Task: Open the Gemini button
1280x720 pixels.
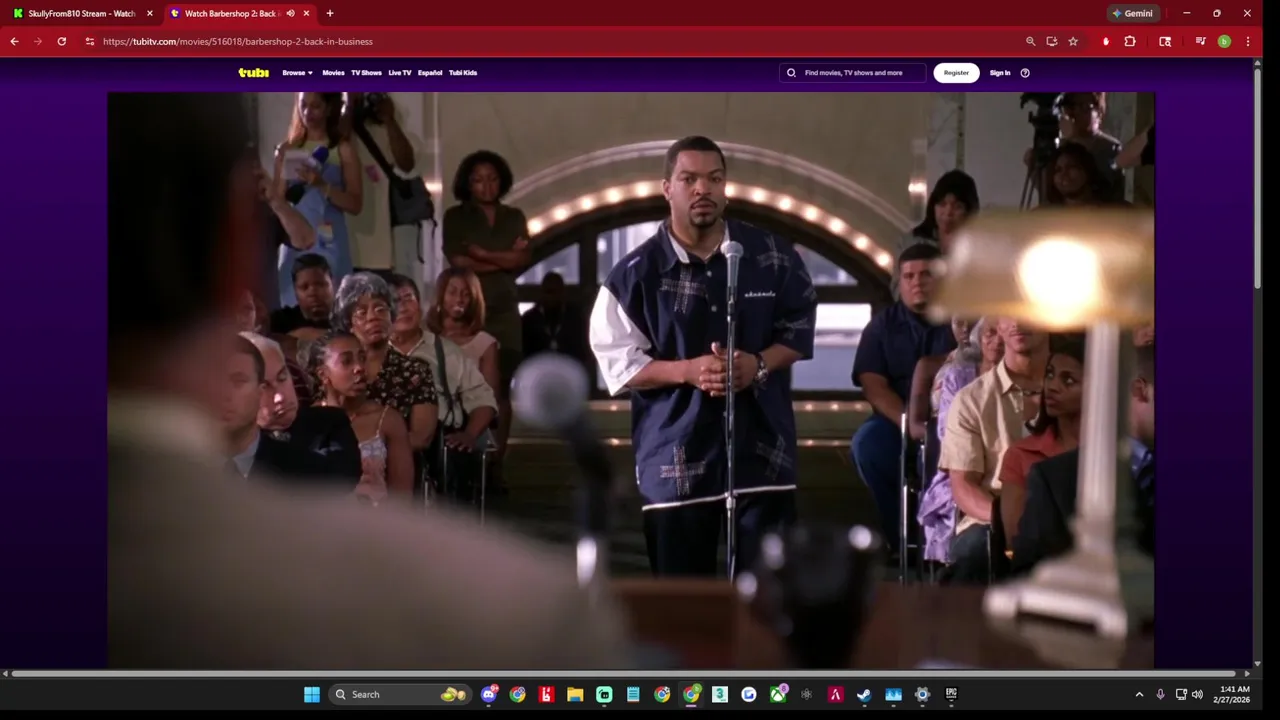Action: [1132, 13]
